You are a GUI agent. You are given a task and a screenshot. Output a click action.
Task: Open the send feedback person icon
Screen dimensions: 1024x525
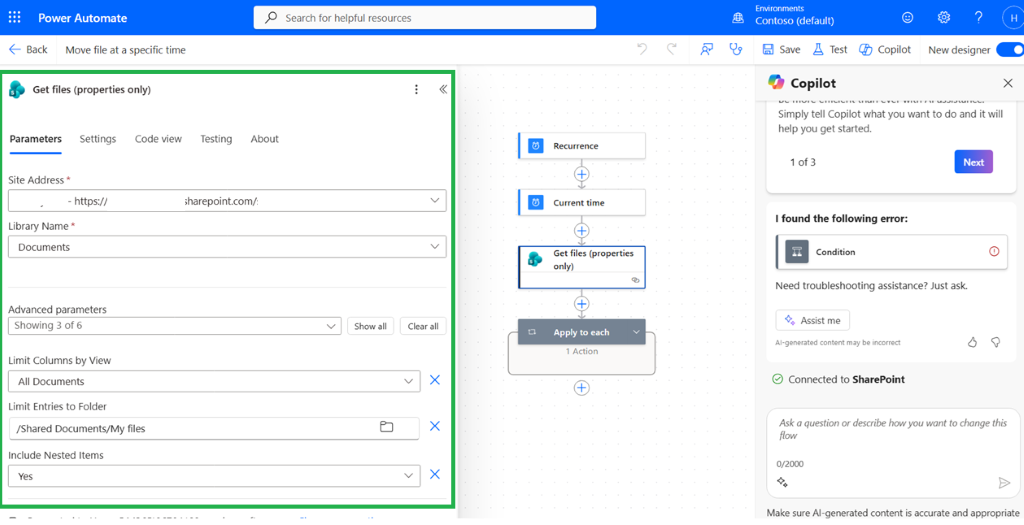tap(706, 50)
